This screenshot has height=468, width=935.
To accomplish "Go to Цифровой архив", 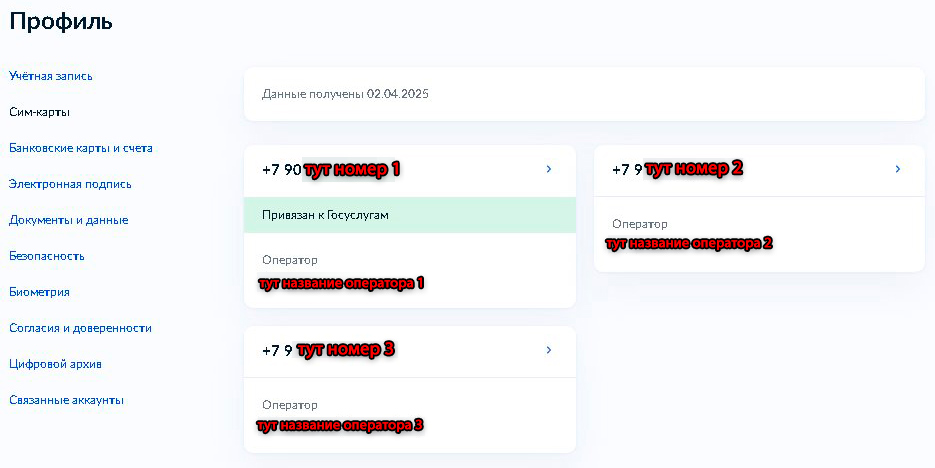I will tap(55, 364).
